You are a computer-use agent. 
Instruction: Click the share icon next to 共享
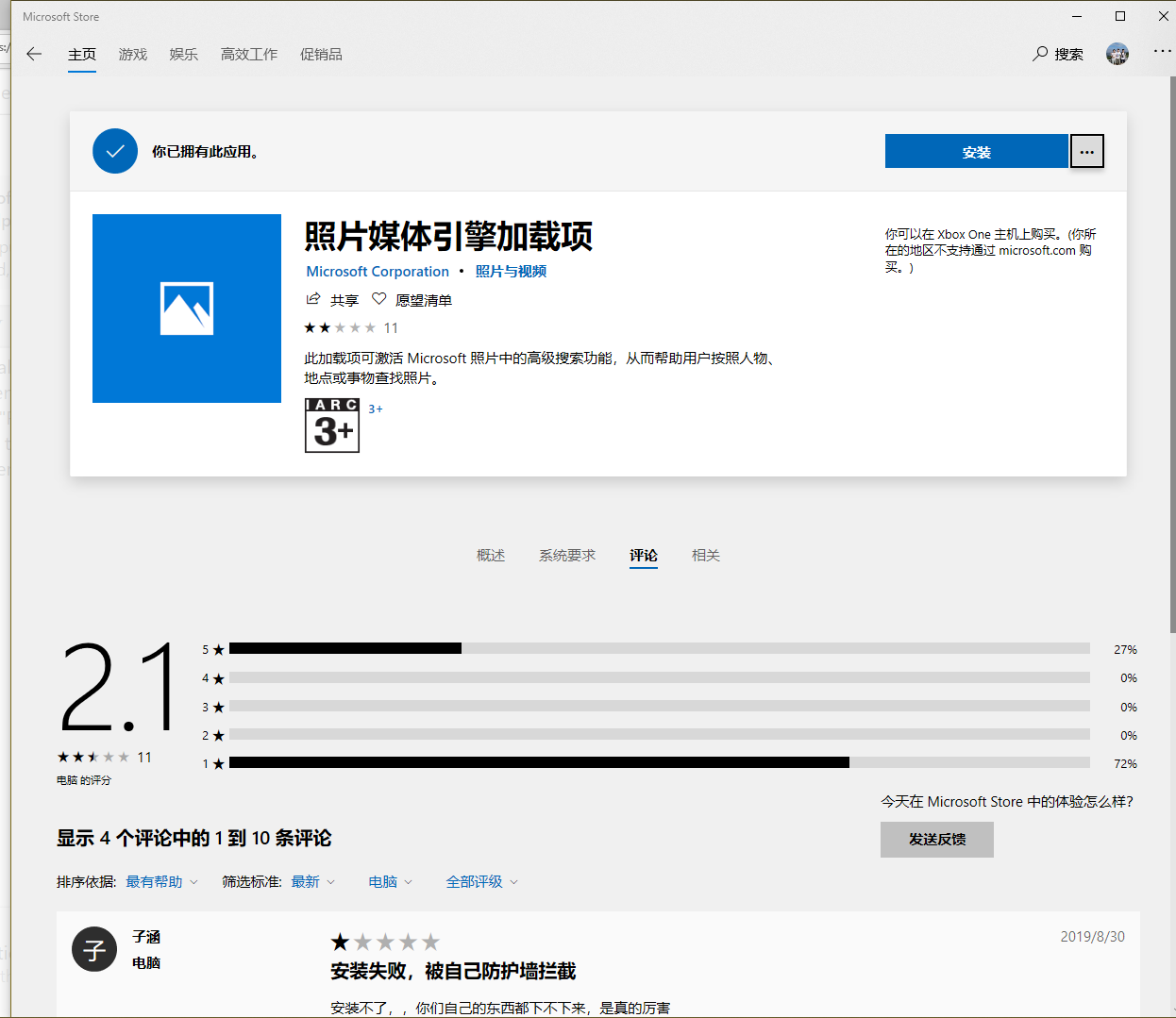(x=313, y=299)
